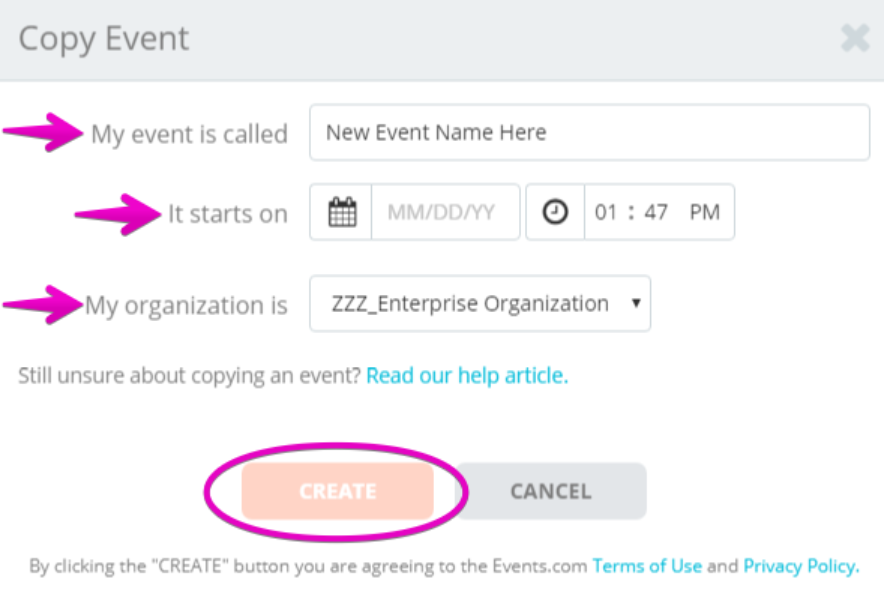The height and width of the screenshot is (610, 884).
Task: Focus the MM/DD/YY start date field
Action: (x=445, y=212)
